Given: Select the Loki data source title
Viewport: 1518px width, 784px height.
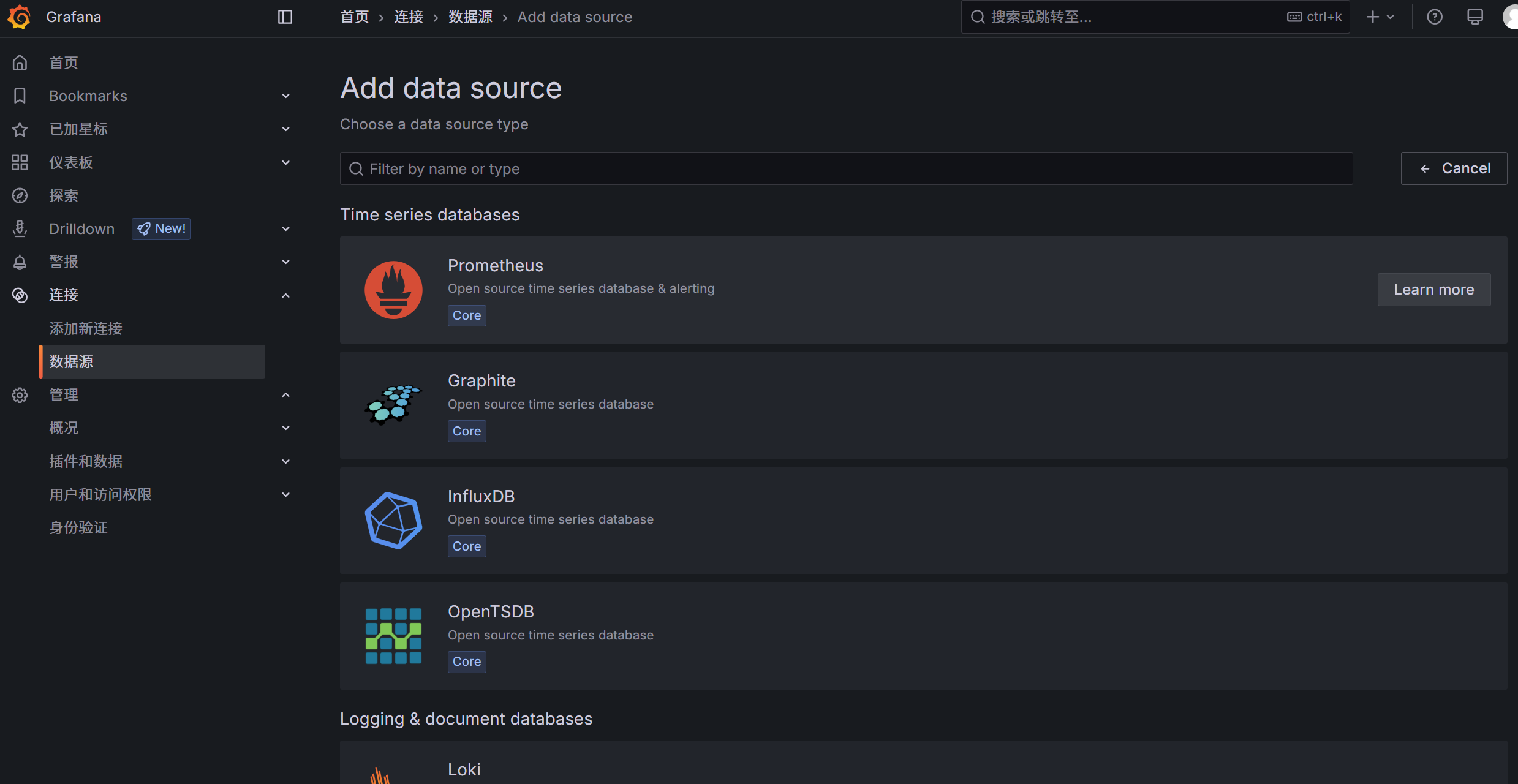Looking at the screenshot, I should (464, 769).
